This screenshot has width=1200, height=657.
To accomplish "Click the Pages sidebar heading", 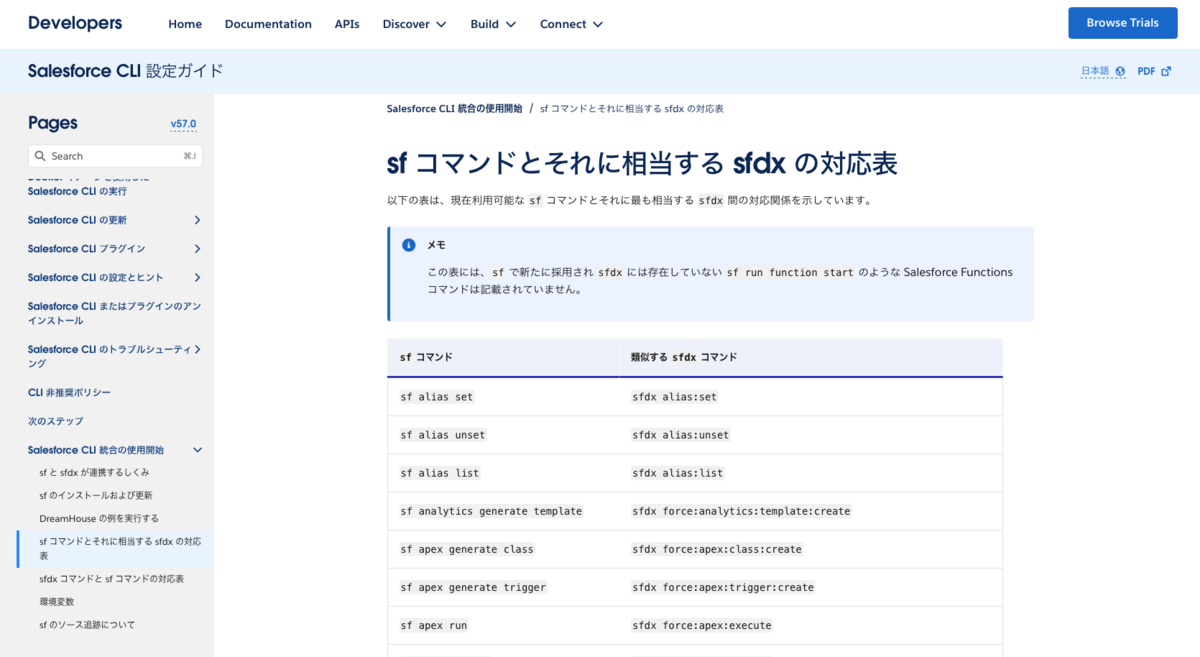I will tap(53, 123).
